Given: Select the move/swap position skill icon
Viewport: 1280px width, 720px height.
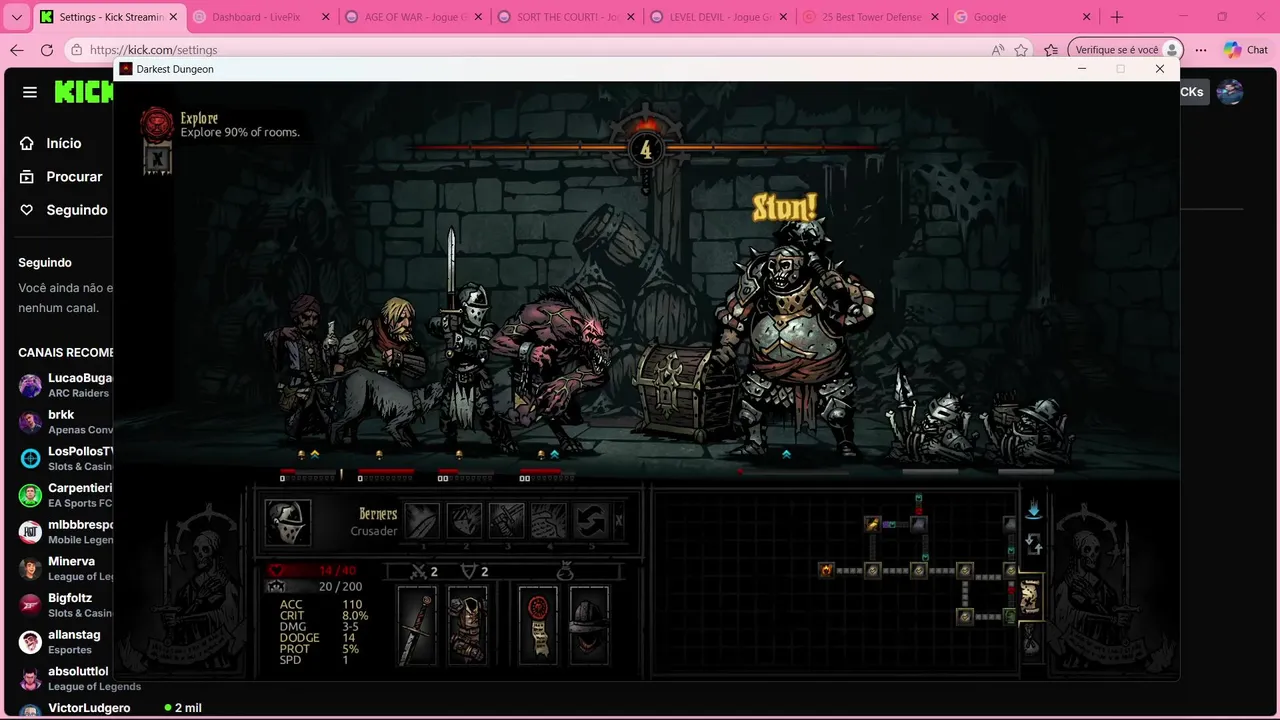Looking at the screenshot, I should tap(590, 521).
